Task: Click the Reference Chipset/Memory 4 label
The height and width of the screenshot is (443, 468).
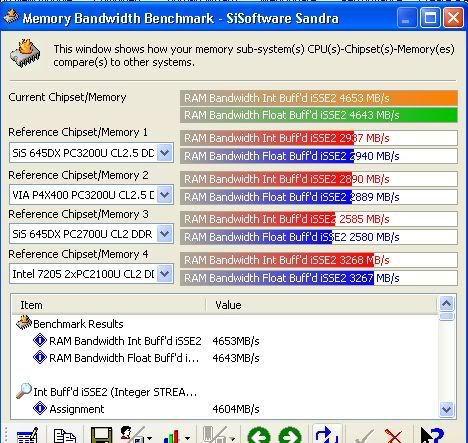Action: coord(78,254)
